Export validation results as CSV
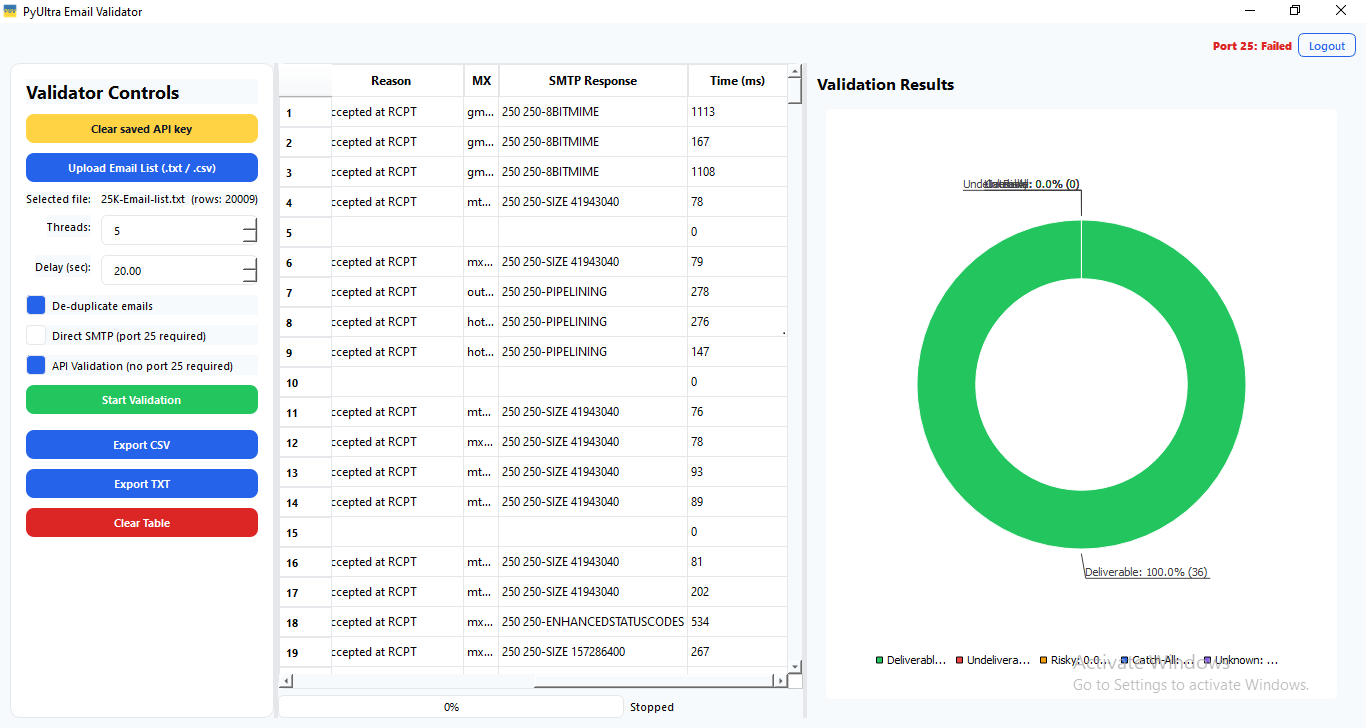Image resolution: width=1366 pixels, height=728 pixels. 141,444
